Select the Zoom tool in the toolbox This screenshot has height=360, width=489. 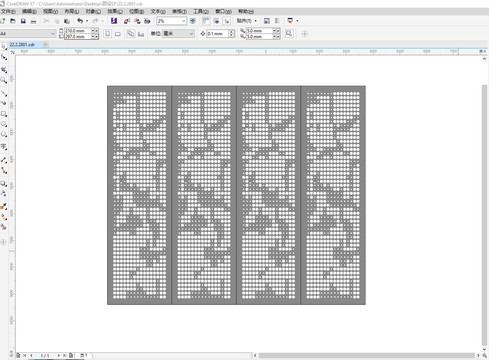point(4,80)
